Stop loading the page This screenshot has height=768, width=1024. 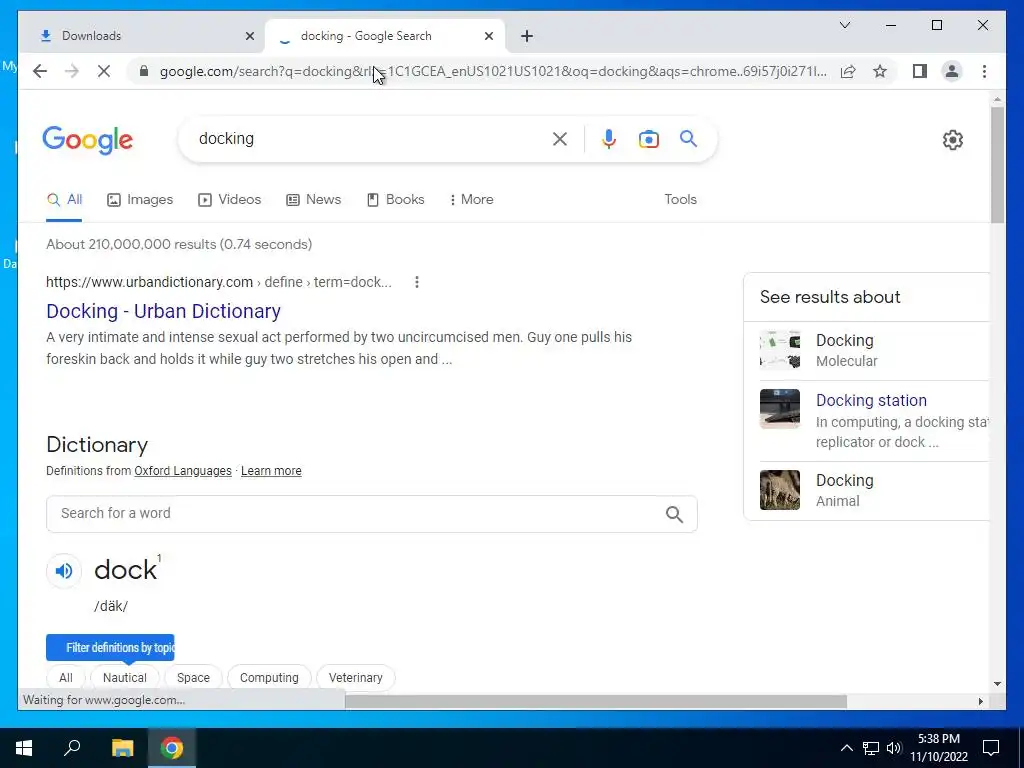[x=104, y=71]
